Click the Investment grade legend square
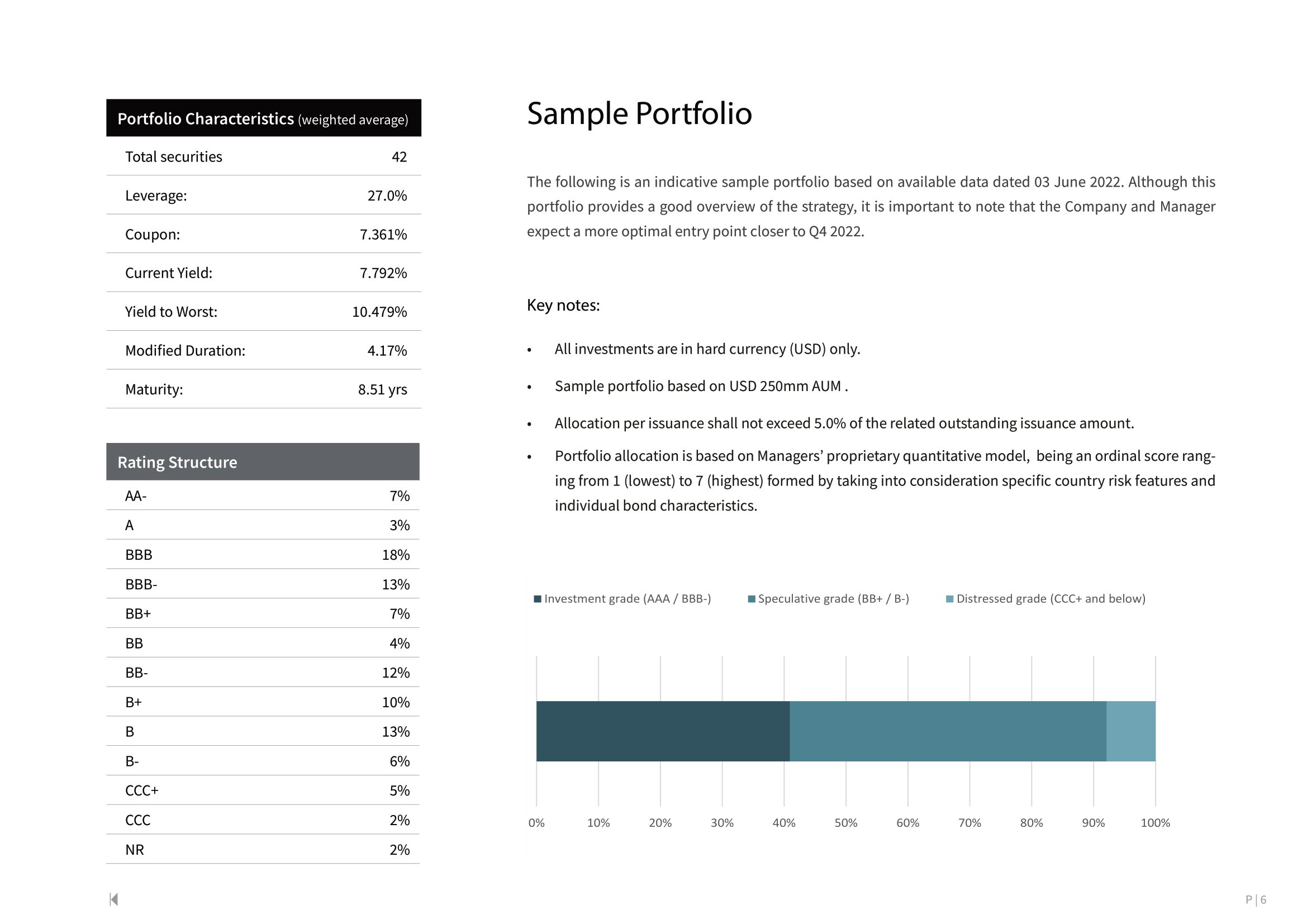The height and width of the screenshot is (924, 1307). (x=538, y=599)
